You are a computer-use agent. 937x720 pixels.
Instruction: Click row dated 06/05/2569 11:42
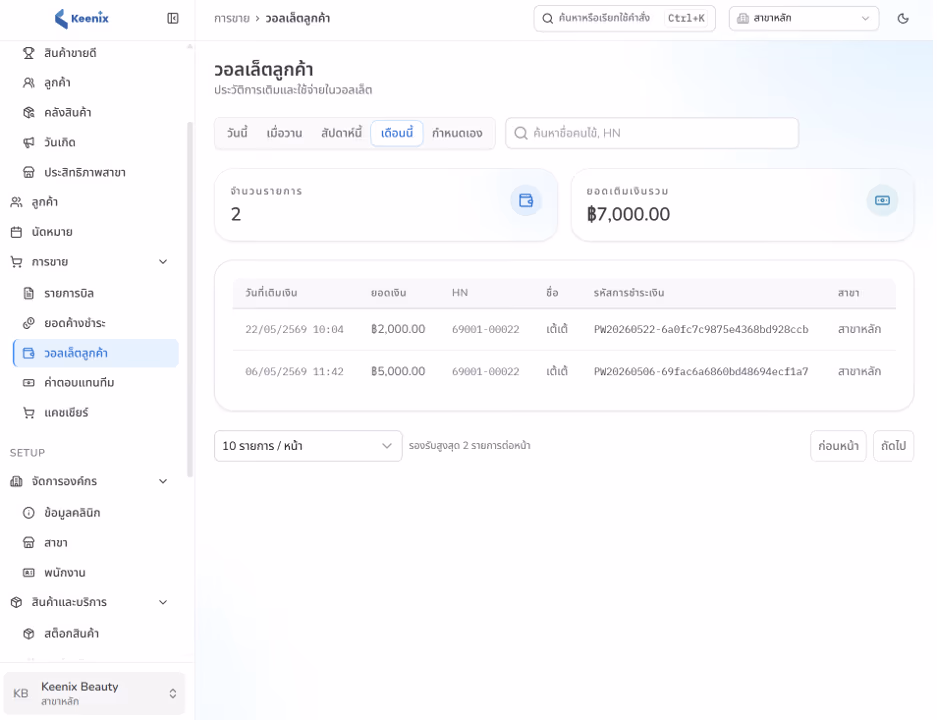click(x=564, y=371)
